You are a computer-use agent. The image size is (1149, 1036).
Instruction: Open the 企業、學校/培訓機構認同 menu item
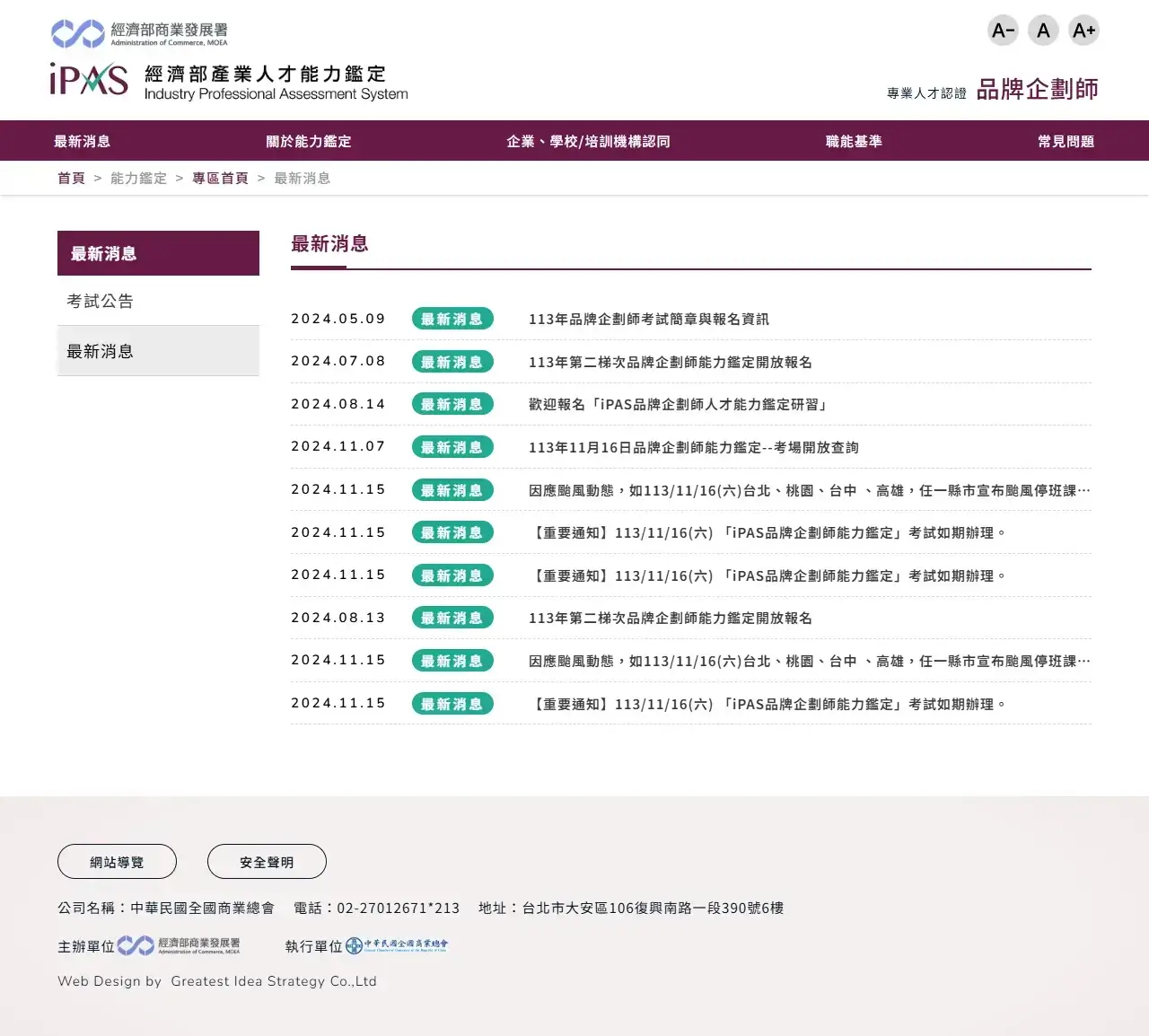tap(588, 141)
